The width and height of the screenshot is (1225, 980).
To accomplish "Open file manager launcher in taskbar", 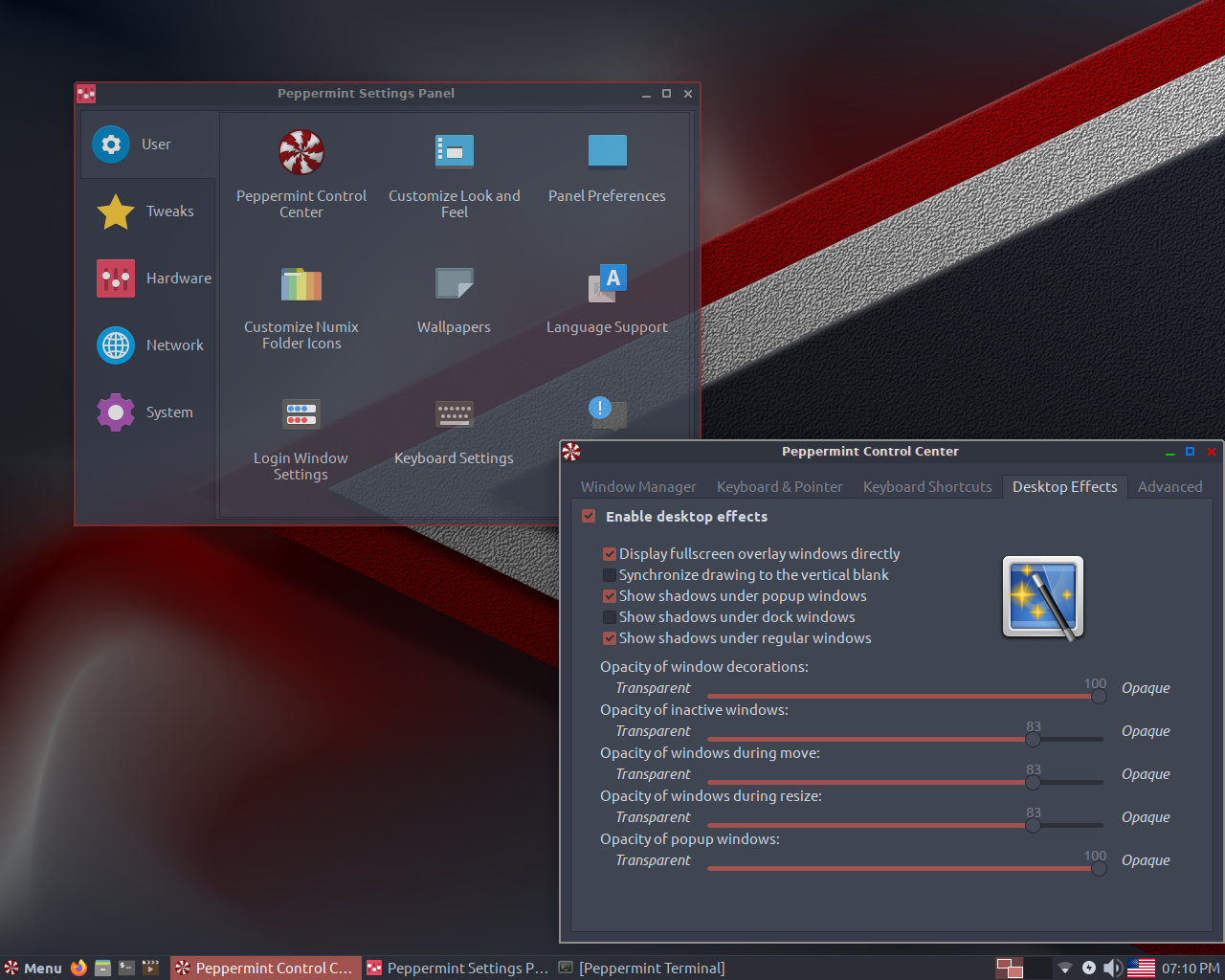I will pos(102,968).
